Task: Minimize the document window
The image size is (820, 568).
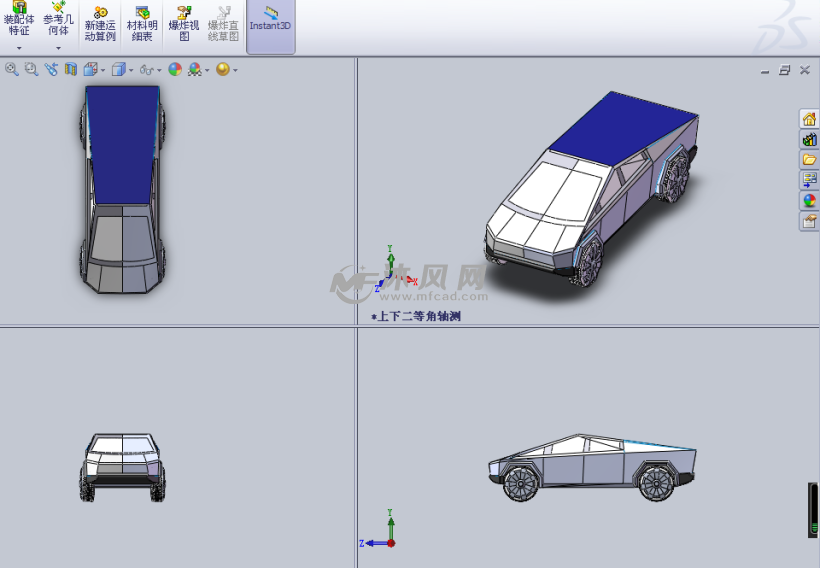Action: [x=765, y=70]
